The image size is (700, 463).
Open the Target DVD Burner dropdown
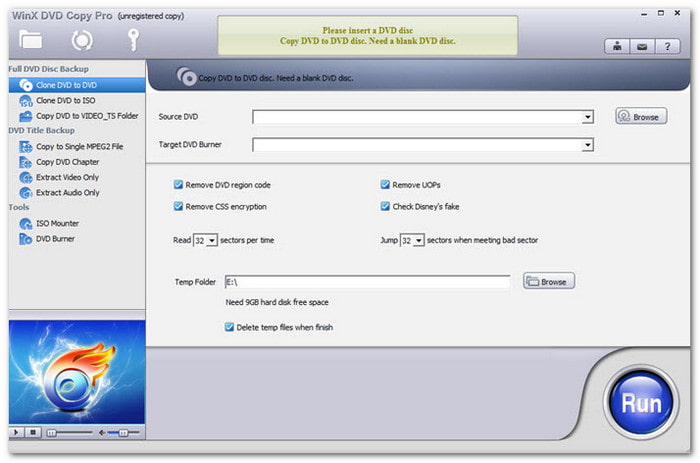click(588, 145)
